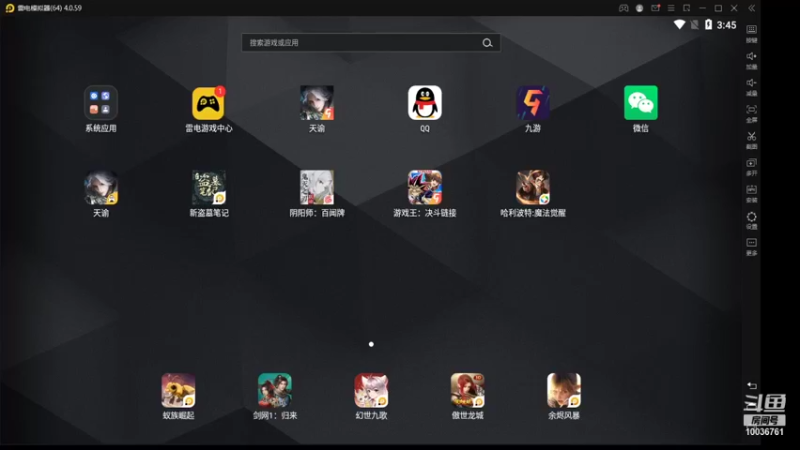The image size is (800, 450).
Task: Open 剑网1：归来 from the dock
Action: point(274,390)
